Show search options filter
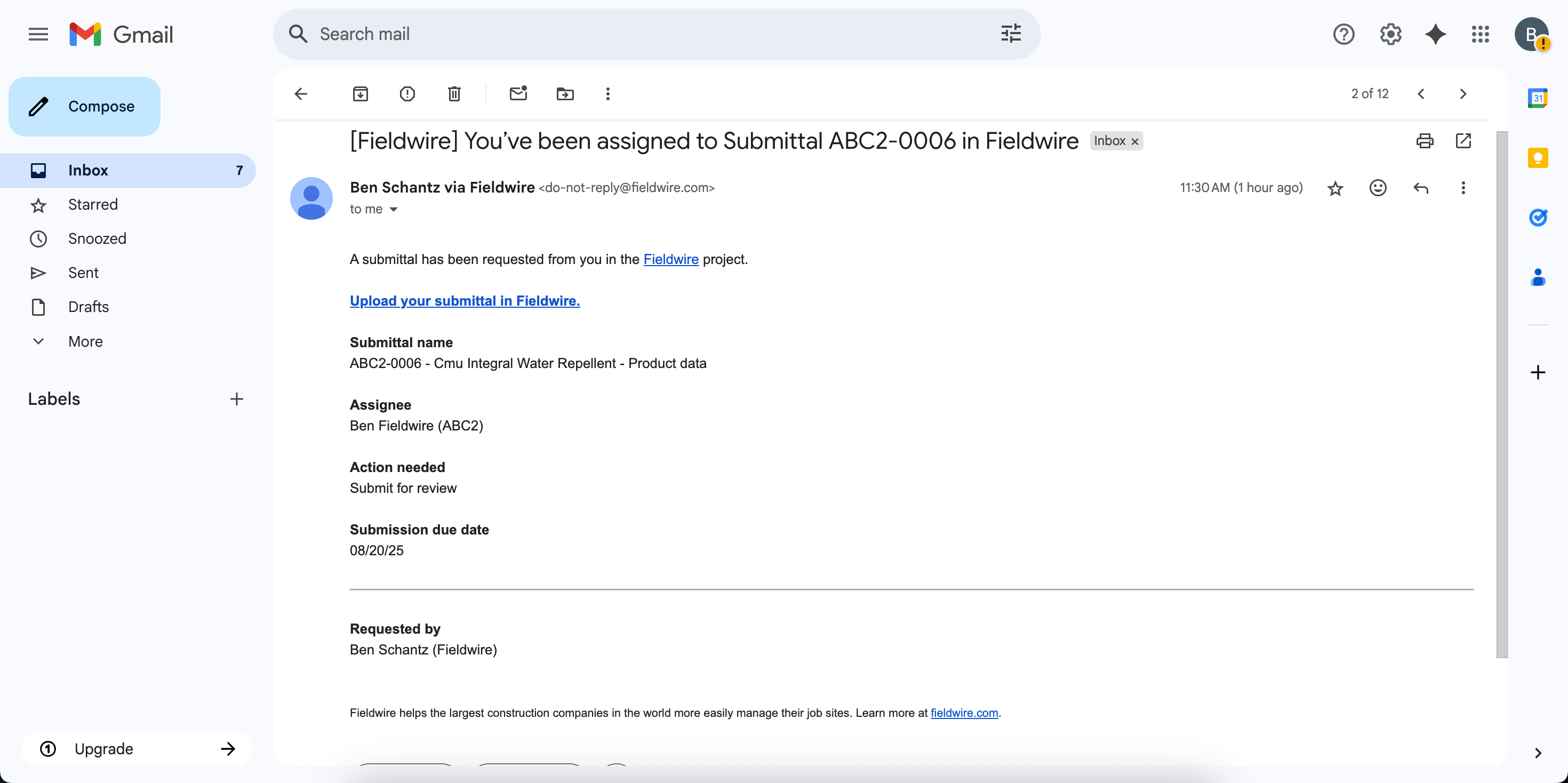The width and height of the screenshot is (1568, 783). pyautogui.click(x=1011, y=34)
